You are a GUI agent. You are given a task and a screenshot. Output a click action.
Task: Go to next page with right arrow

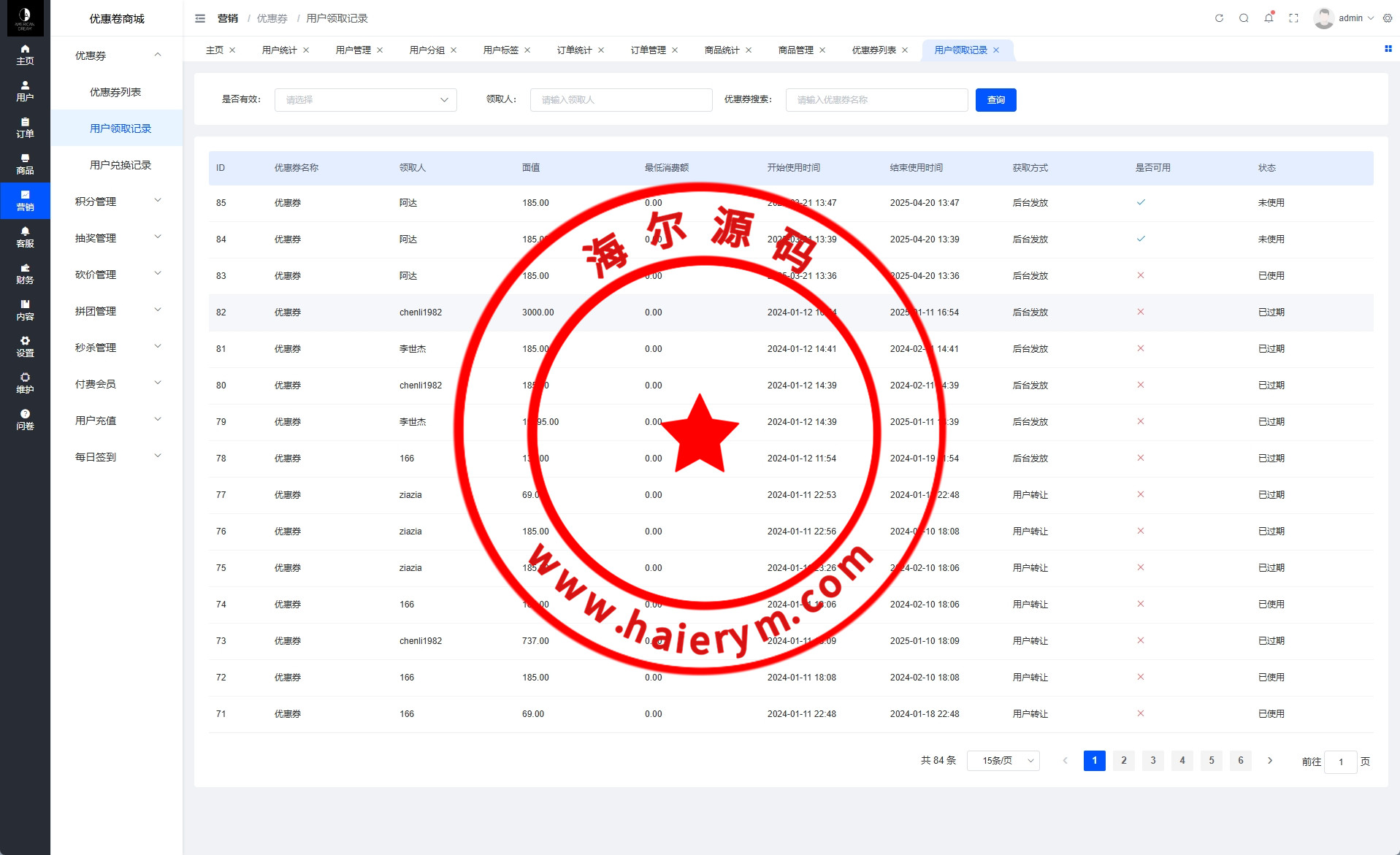click(x=1270, y=761)
